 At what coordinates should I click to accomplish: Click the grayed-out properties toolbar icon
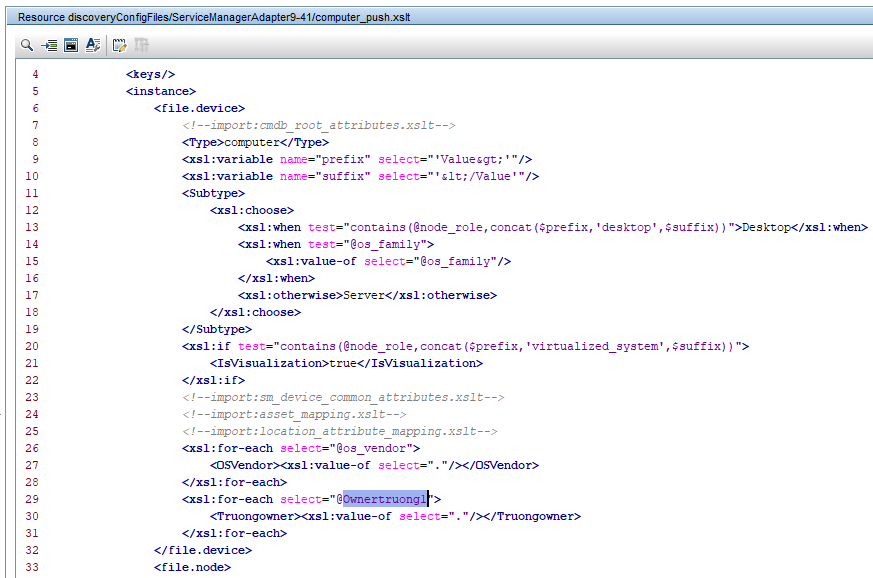point(141,45)
